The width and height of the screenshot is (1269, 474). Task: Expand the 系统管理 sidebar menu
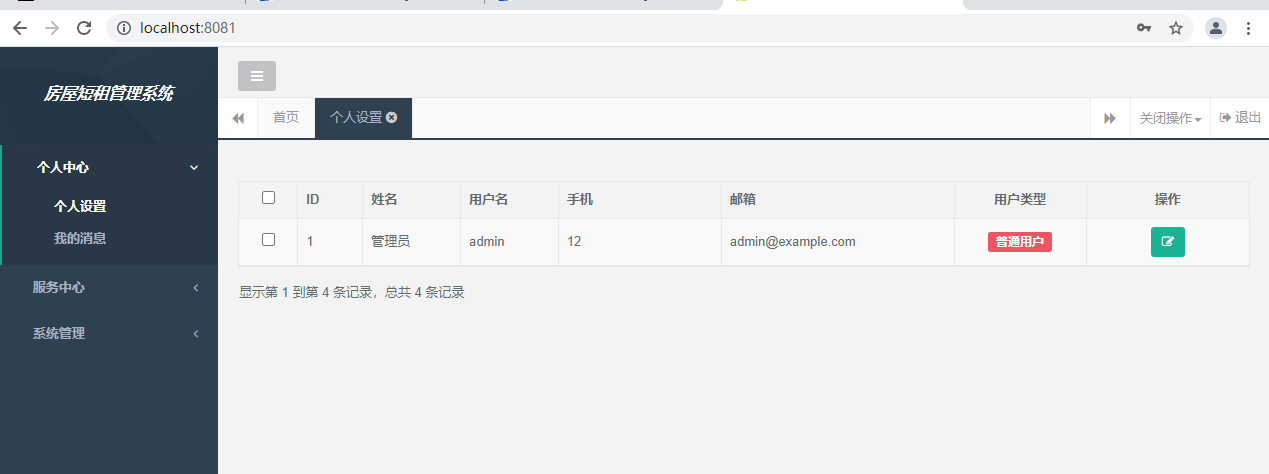pos(110,334)
